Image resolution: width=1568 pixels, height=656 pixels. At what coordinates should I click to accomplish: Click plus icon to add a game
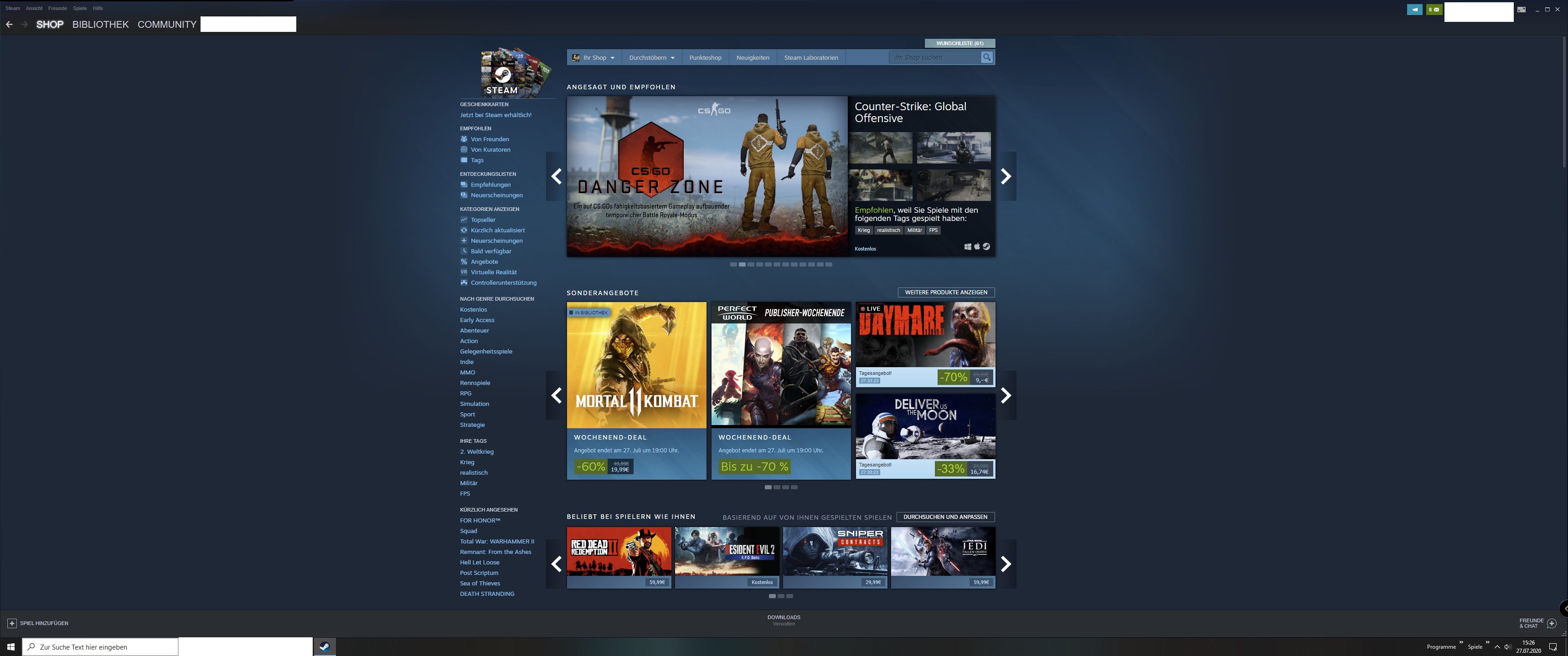(11, 623)
